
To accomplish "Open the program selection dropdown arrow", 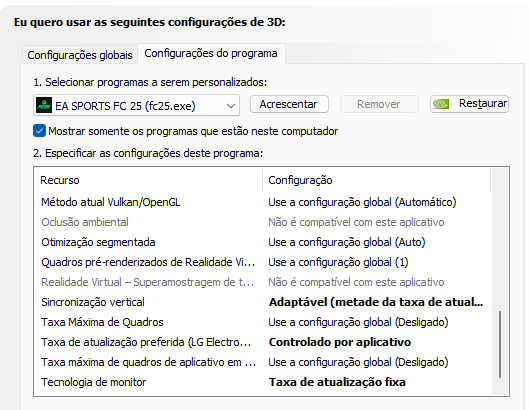I will pyautogui.click(x=231, y=106).
